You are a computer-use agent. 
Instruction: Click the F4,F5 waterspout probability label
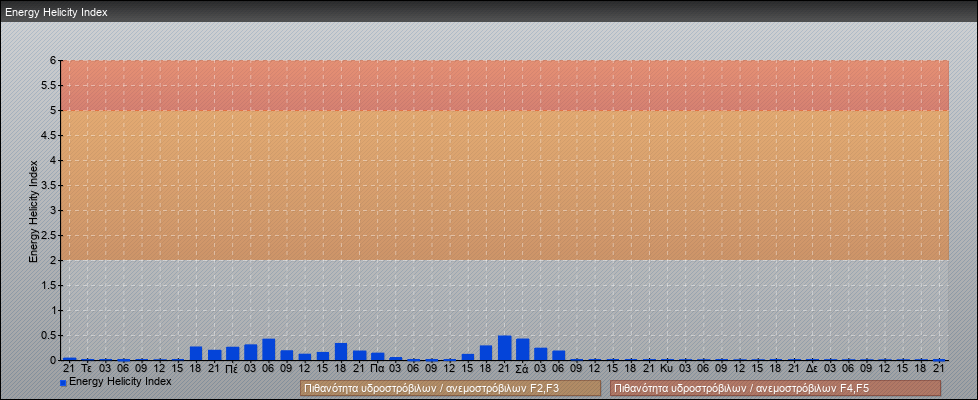(775, 388)
